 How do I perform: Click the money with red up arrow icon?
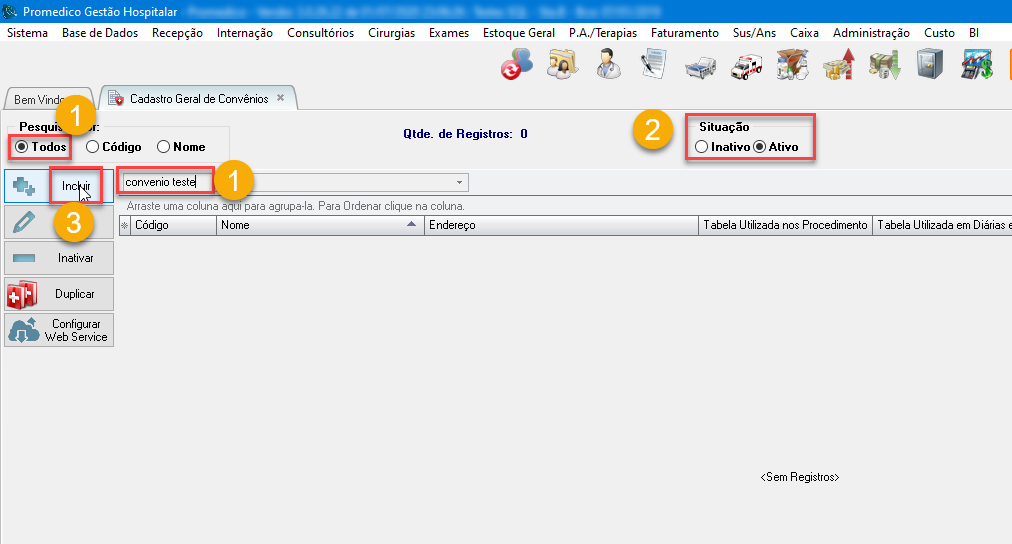[x=837, y=66]
